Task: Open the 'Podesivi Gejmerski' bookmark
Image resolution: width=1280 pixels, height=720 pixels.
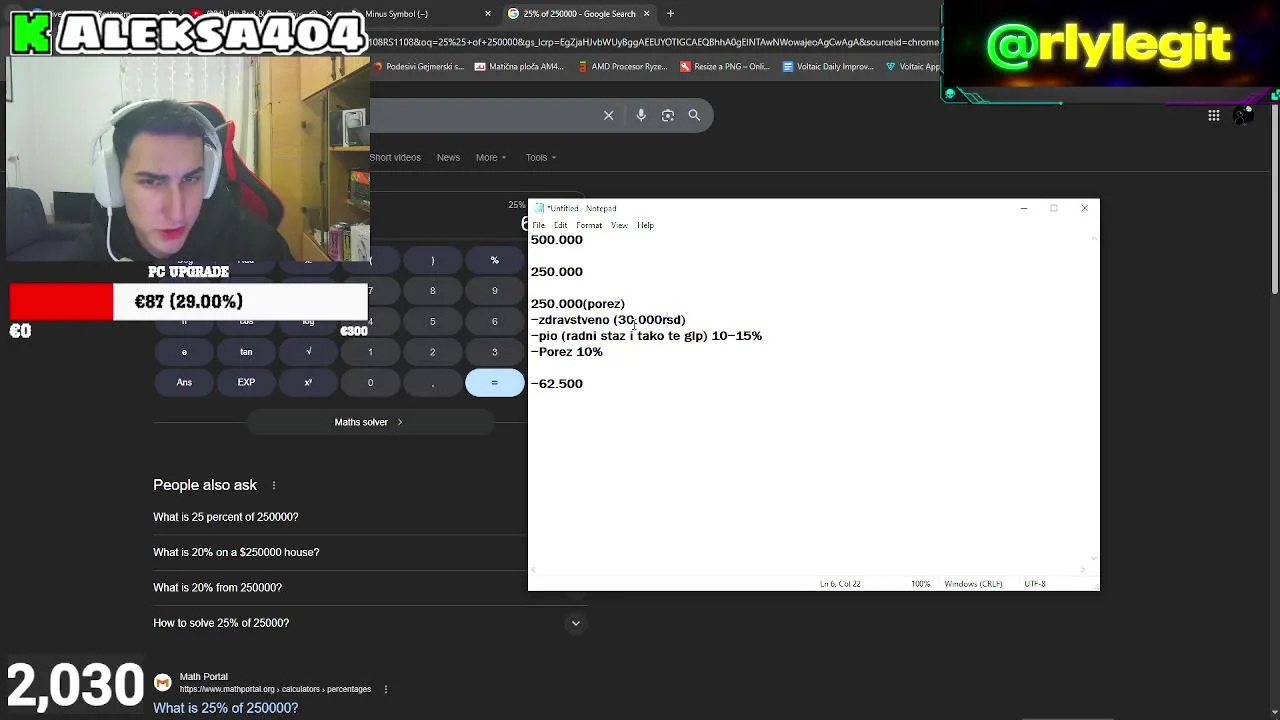Action: 418,66
